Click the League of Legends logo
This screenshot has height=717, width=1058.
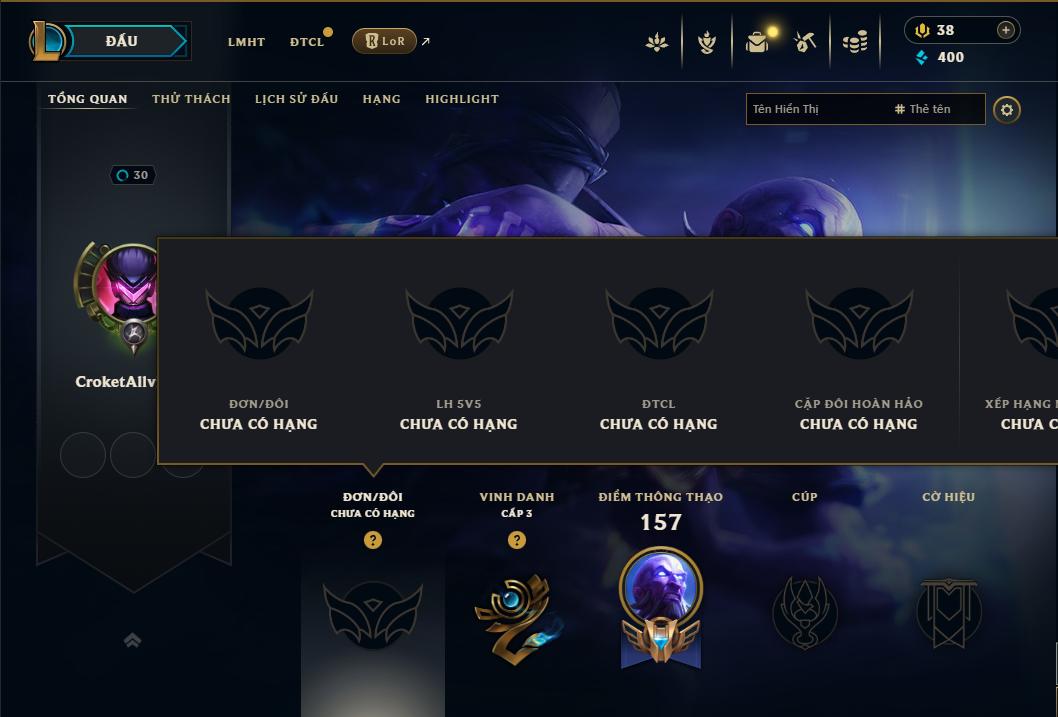[46, 41]
